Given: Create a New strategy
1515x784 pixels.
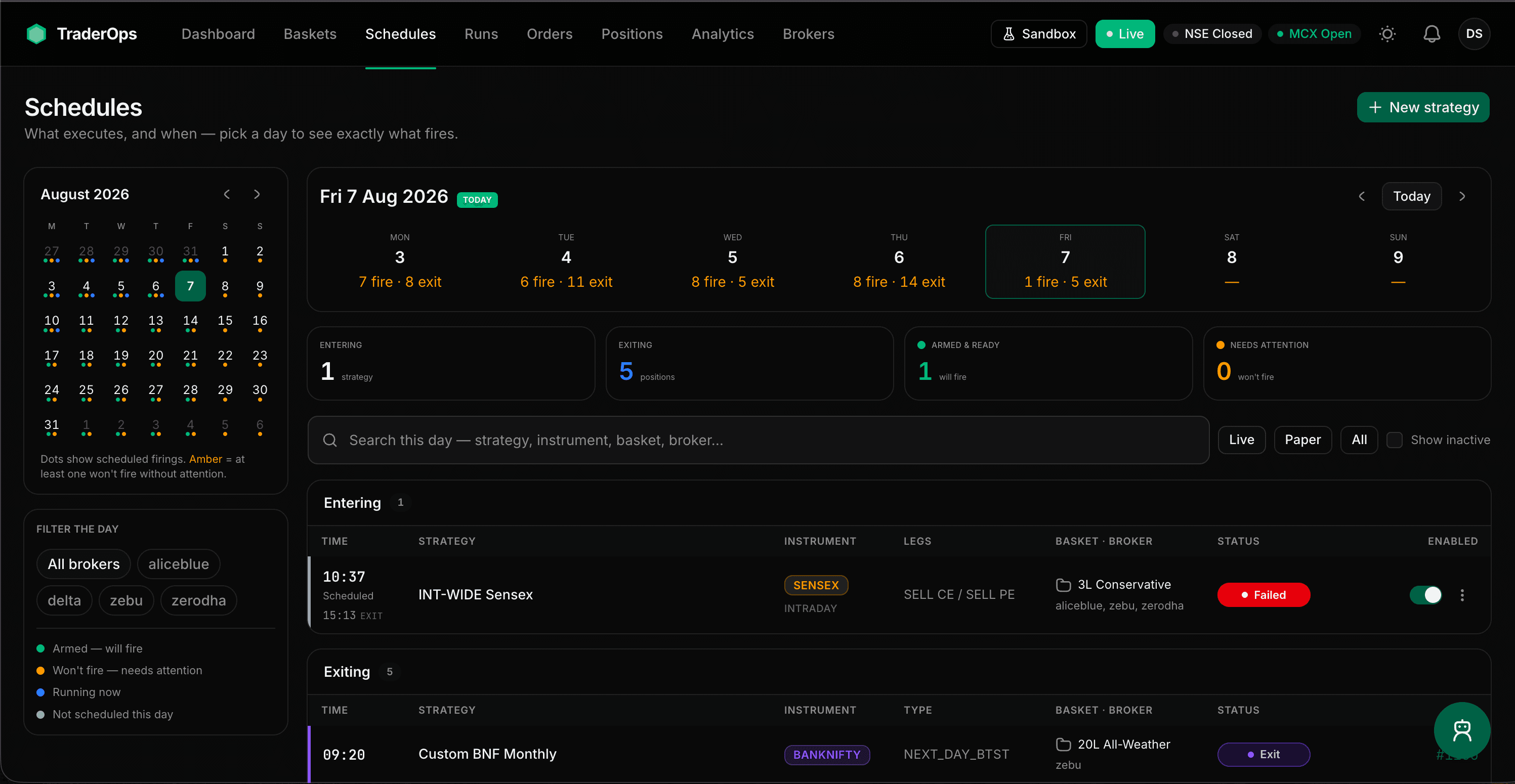Looking at the screenshot, I should [x=1423, y=108].
